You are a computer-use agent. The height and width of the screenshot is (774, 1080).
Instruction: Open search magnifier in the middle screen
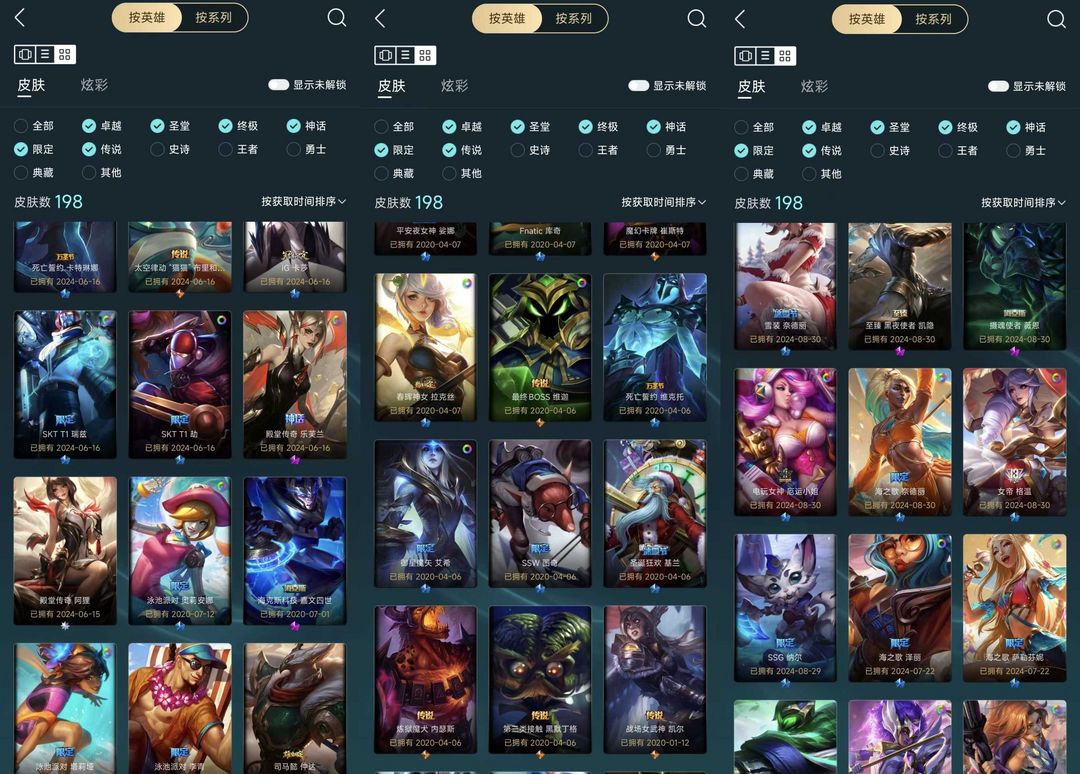point(696,19)
